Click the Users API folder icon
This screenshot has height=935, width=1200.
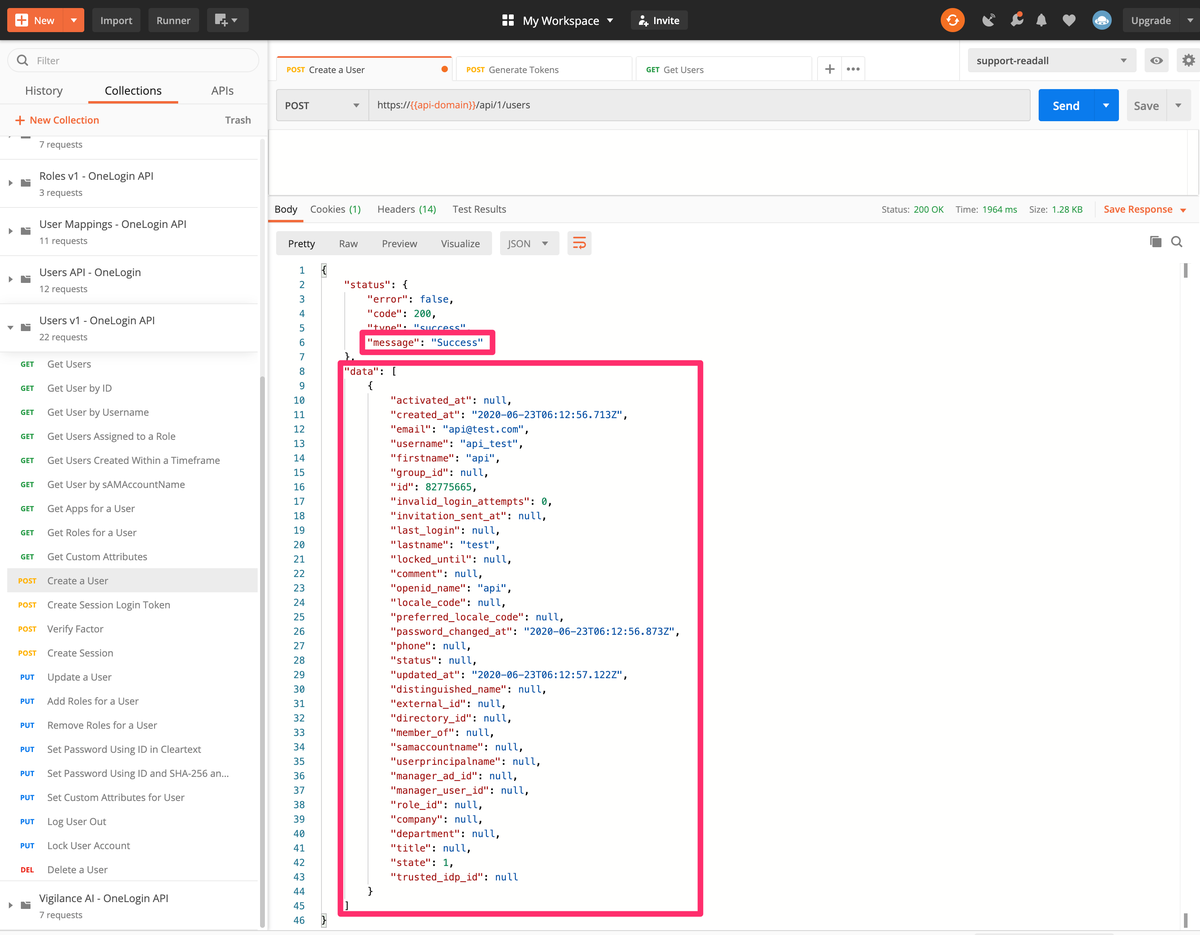coord(26,279)
